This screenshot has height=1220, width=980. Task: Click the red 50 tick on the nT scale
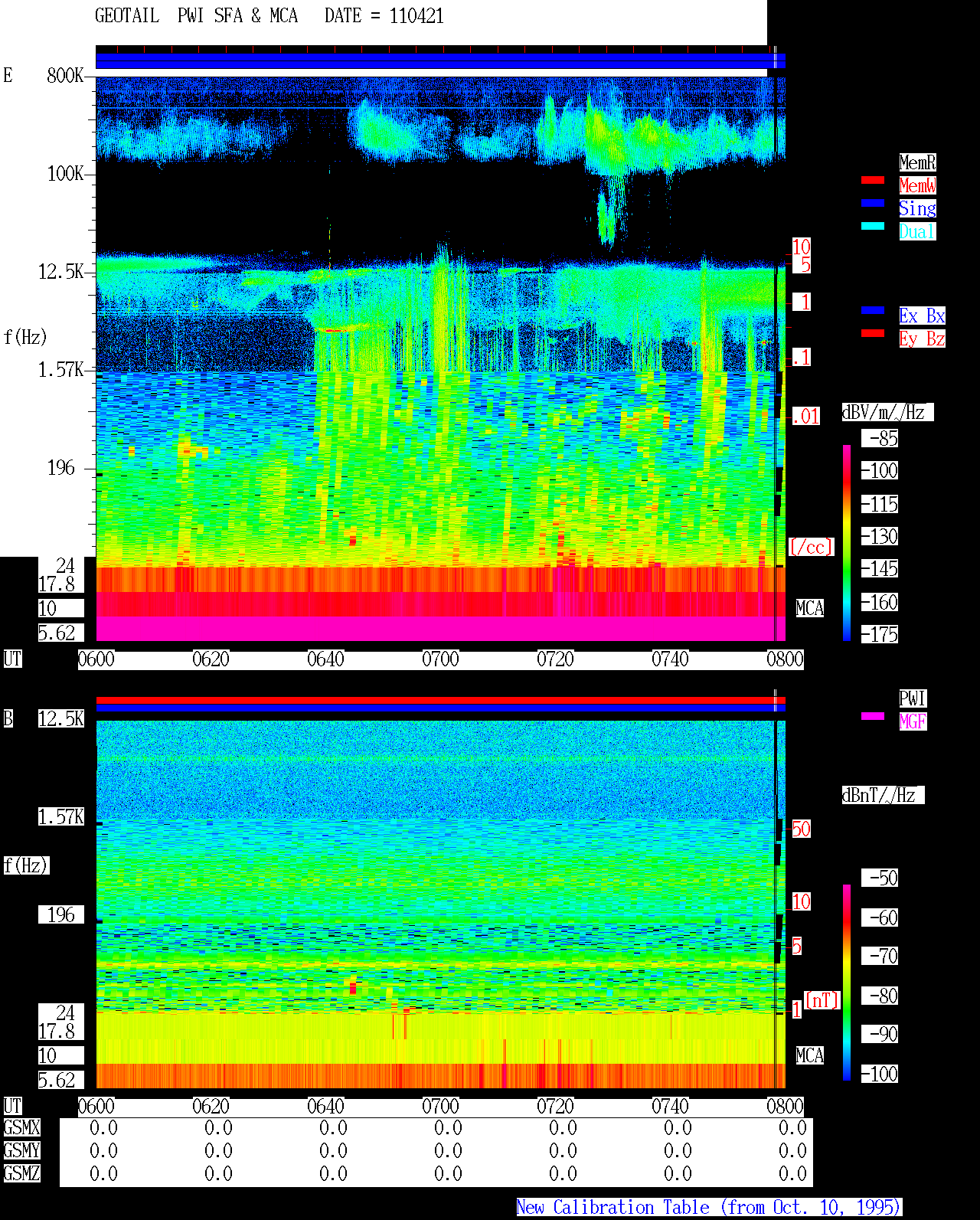(801, 829)
